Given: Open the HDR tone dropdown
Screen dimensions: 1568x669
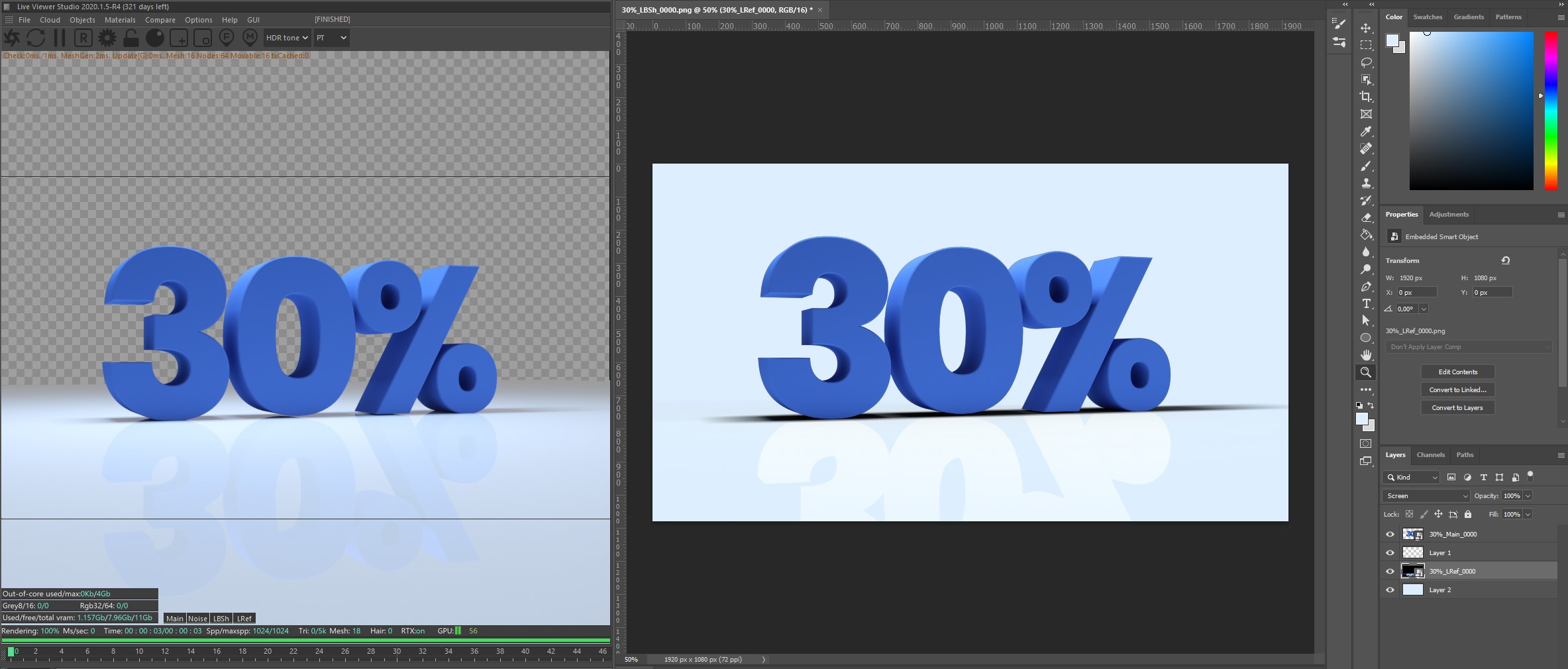Looking at the screenshot, I should [x=287, y=38].
